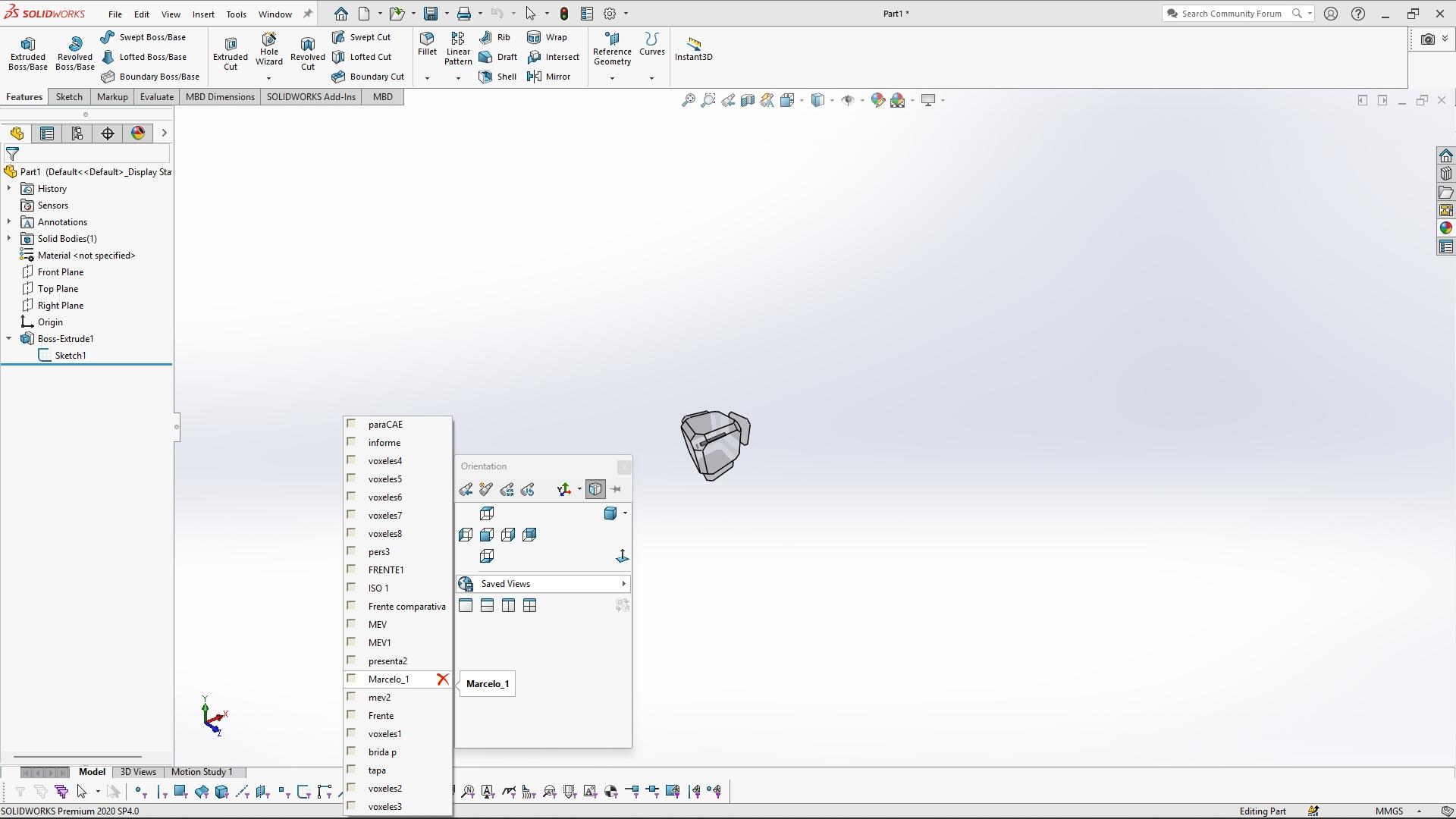Open the ConfigurationManager tab icon
This screenshot has width=1456, height=819.
pos(77,133)
